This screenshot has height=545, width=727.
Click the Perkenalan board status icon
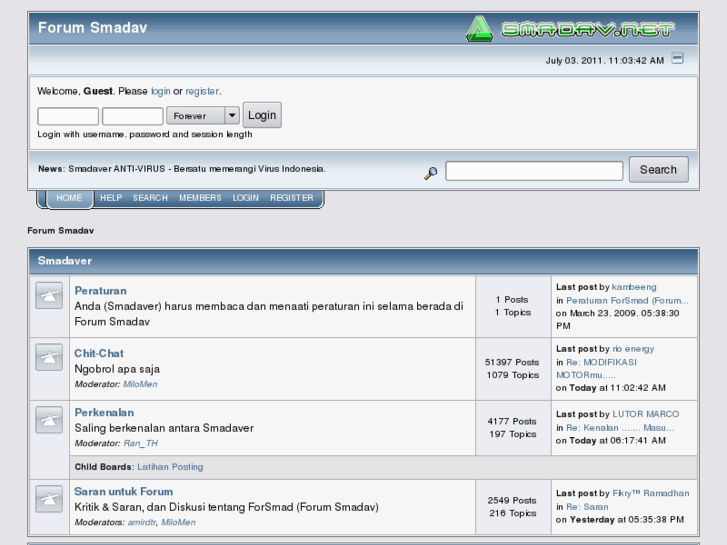(49, 420)
